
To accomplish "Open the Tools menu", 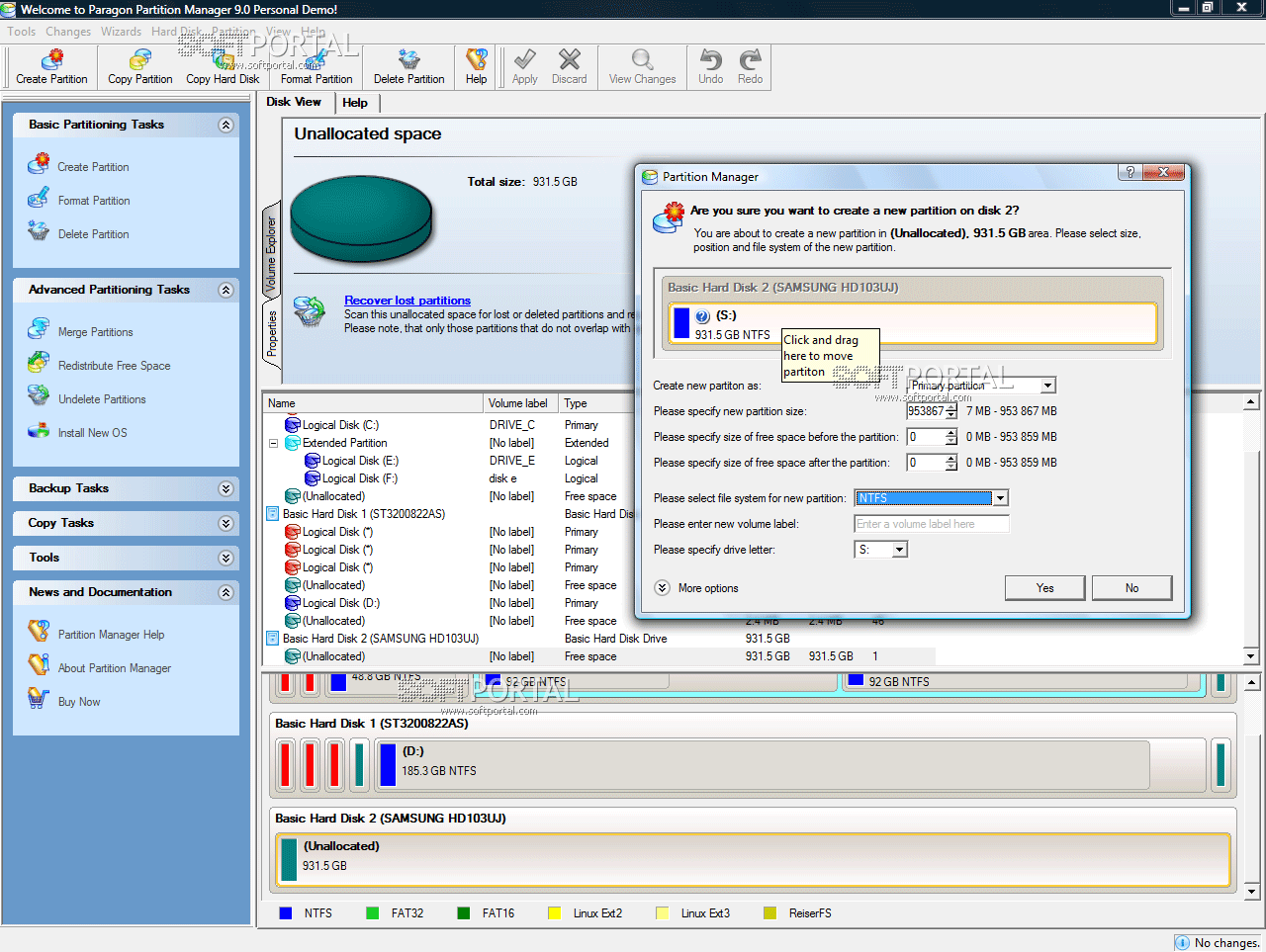I will pos(22,32).
